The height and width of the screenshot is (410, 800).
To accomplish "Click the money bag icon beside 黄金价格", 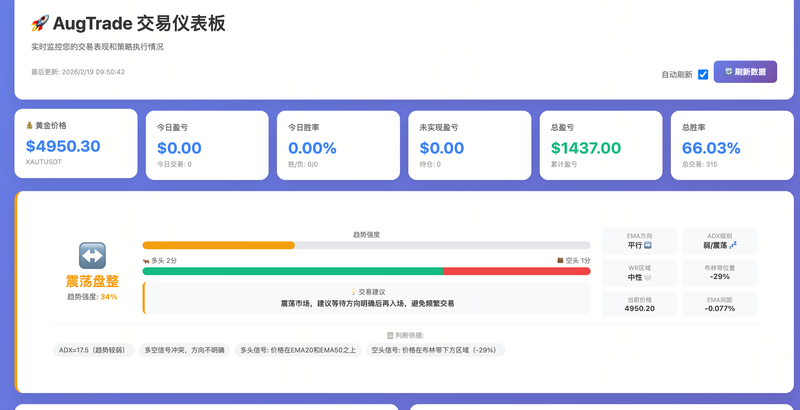I will click(x=29, y=125).
